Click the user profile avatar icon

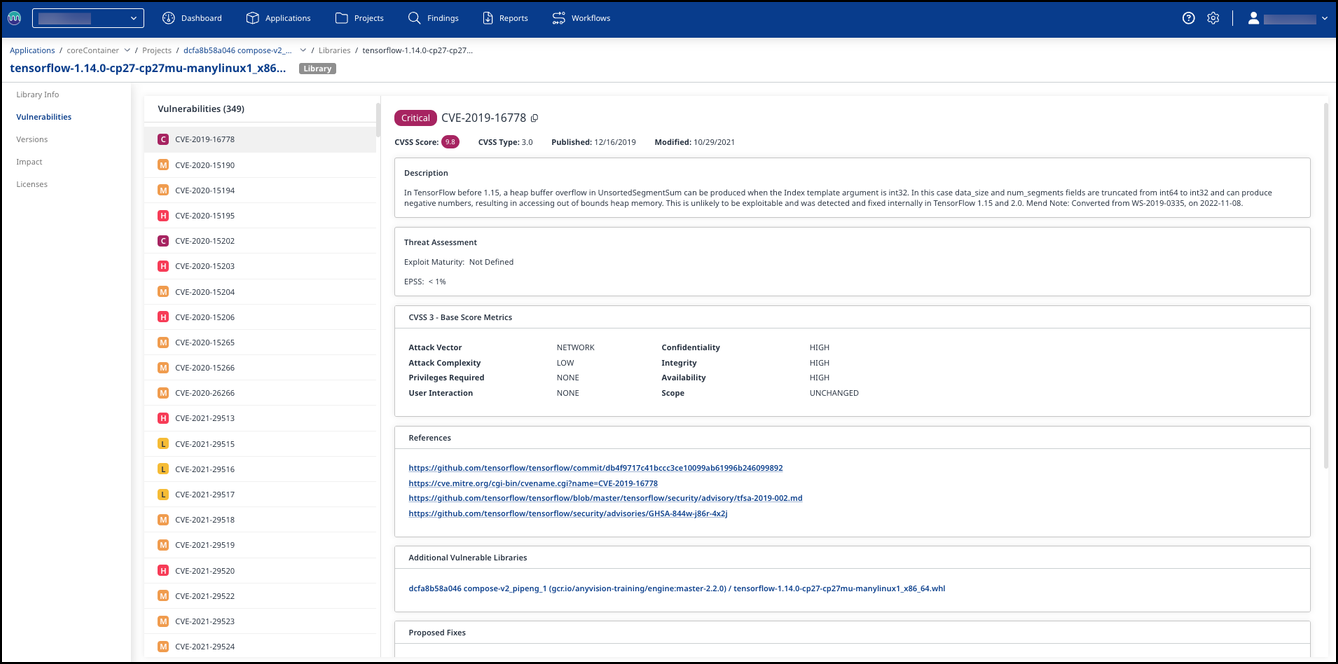click(1253, 18)
